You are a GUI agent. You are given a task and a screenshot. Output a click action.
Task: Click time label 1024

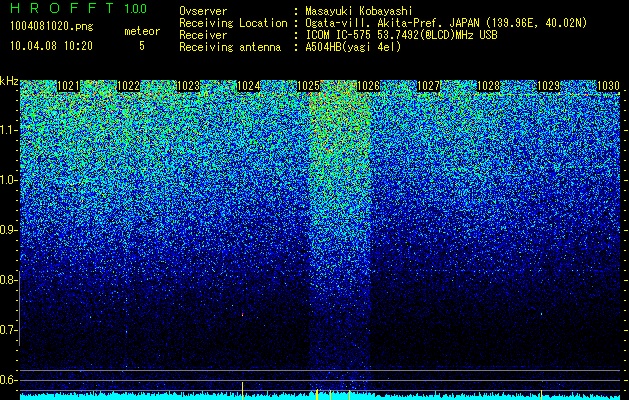tap(248, 86)
